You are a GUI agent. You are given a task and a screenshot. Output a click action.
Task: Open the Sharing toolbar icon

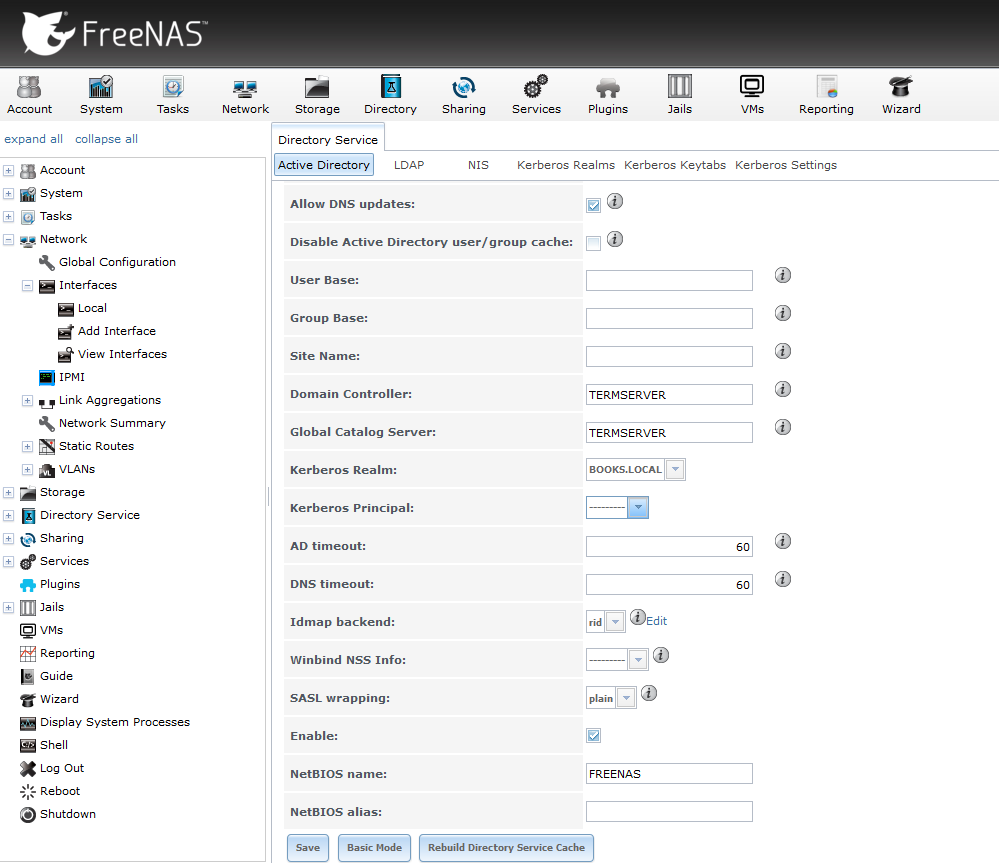(463, 95)
